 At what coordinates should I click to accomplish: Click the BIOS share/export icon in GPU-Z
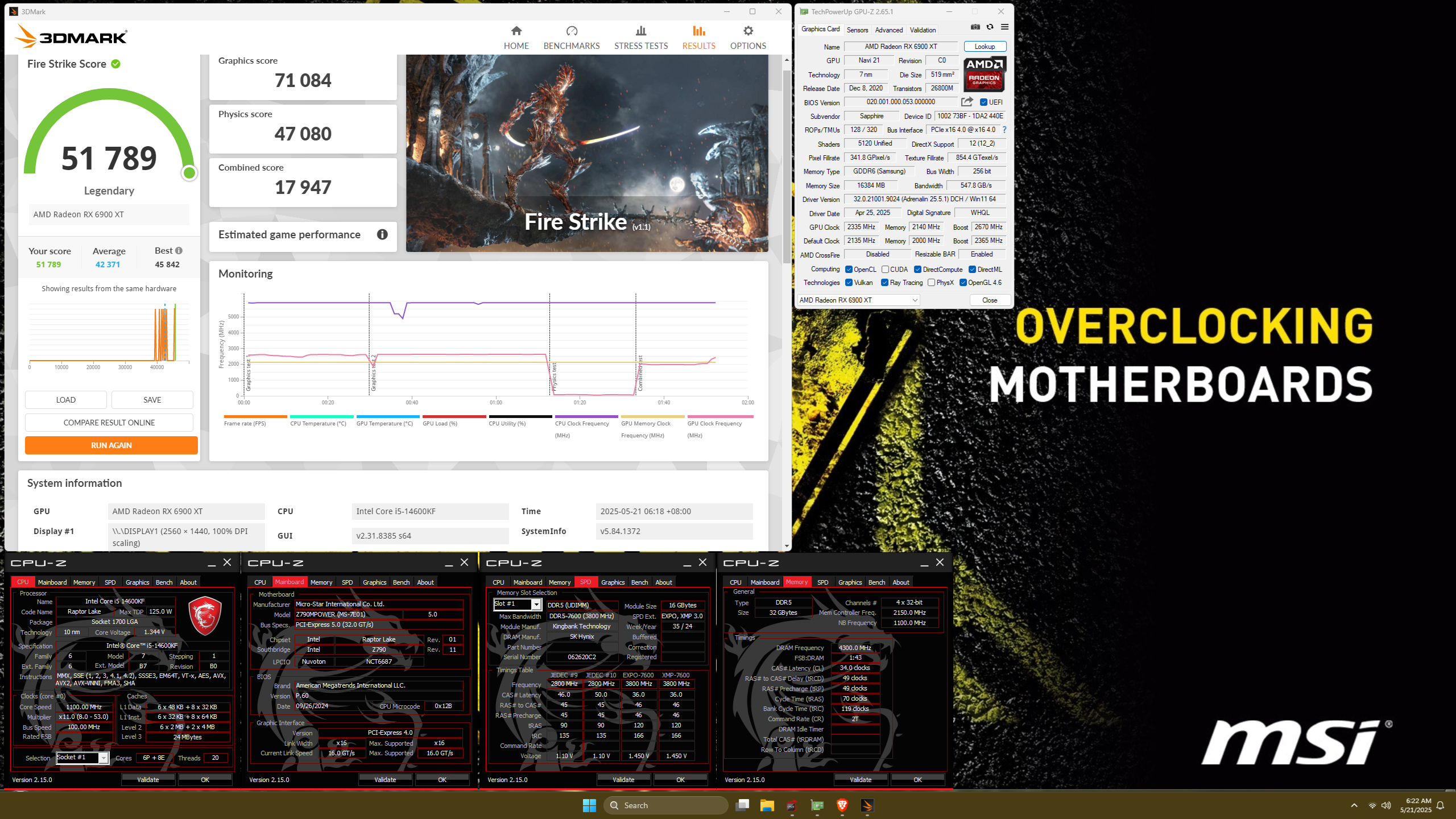click(x=967, y=102)
